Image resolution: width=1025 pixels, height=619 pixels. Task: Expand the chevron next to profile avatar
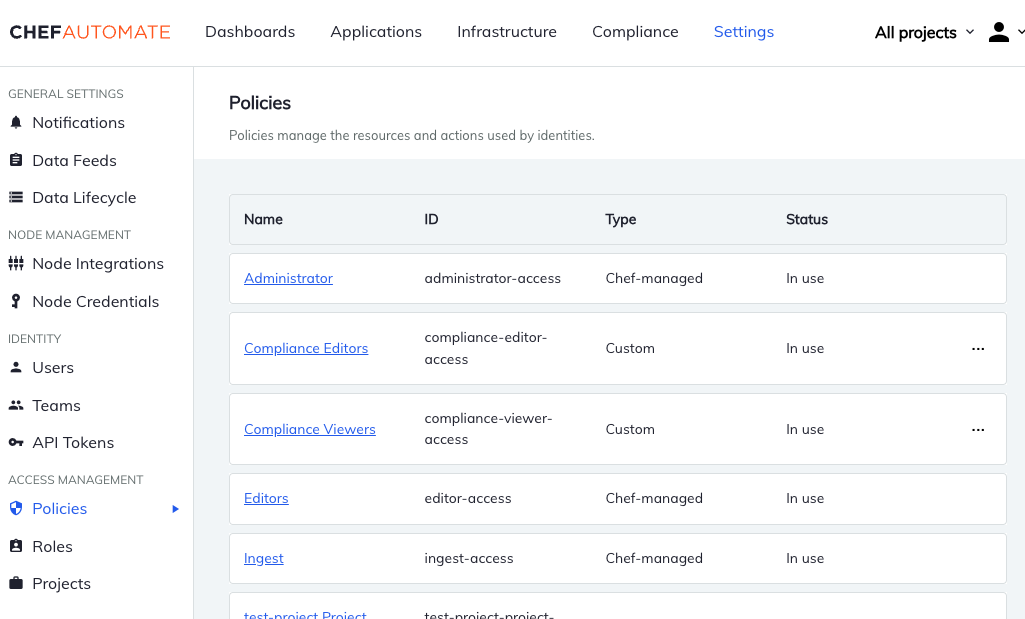point(1020,31)
